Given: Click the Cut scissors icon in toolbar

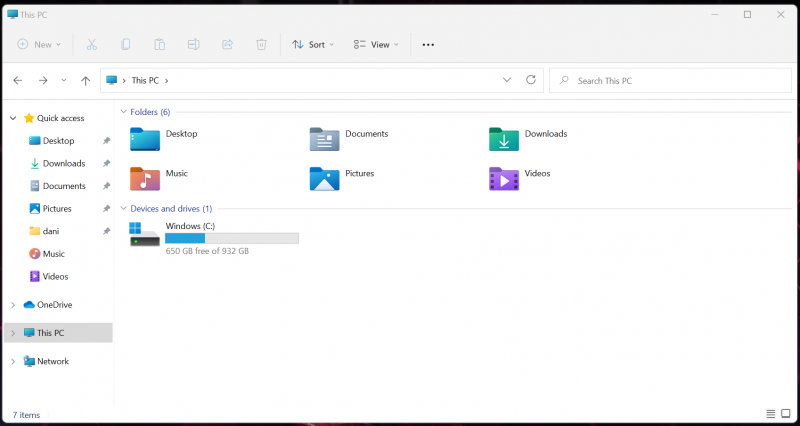Looking at the screenshot, I should click(92, 44).
